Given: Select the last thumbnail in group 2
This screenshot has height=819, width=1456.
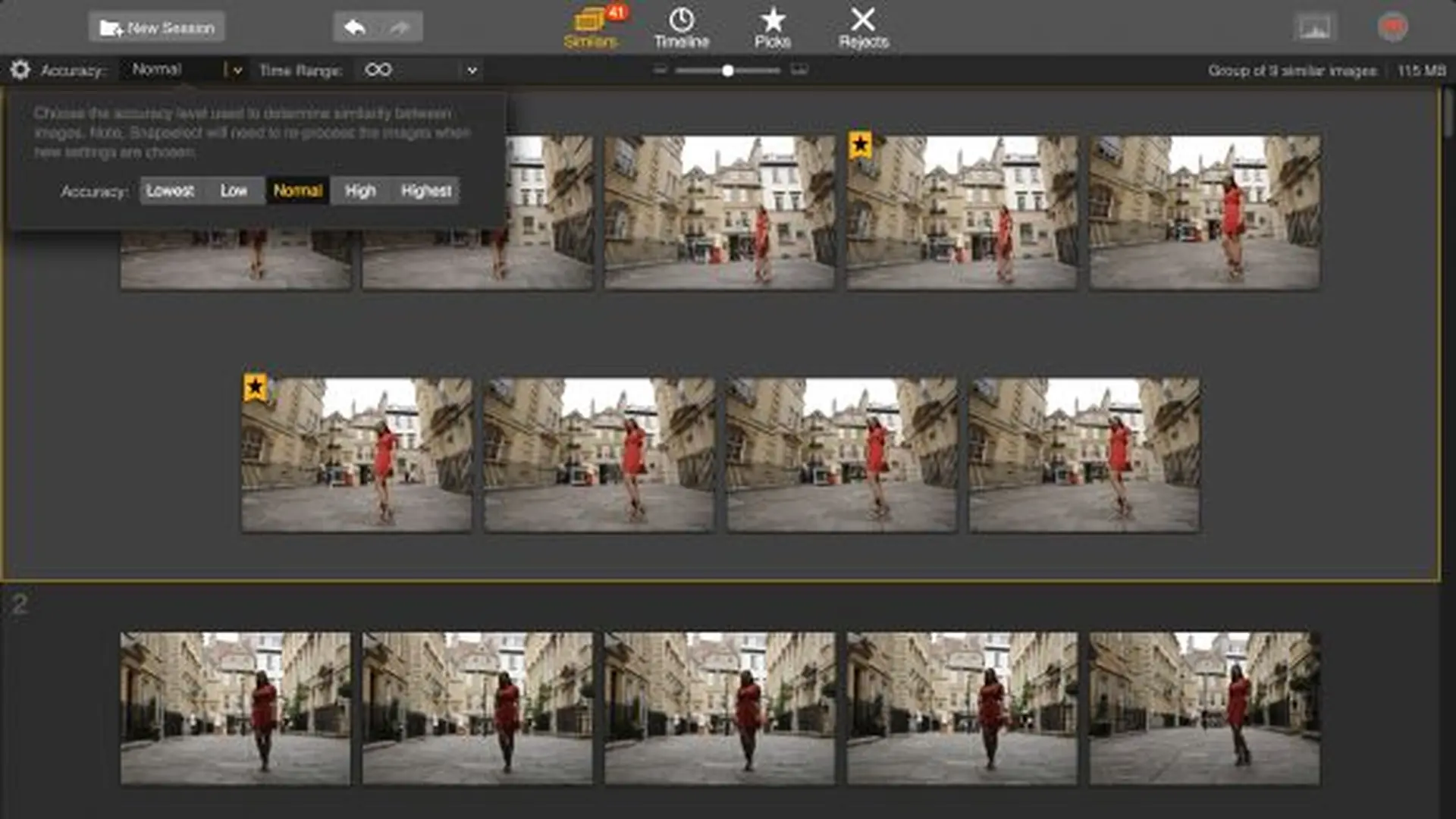Looking at the screenshot, I should coord(1204,708).
